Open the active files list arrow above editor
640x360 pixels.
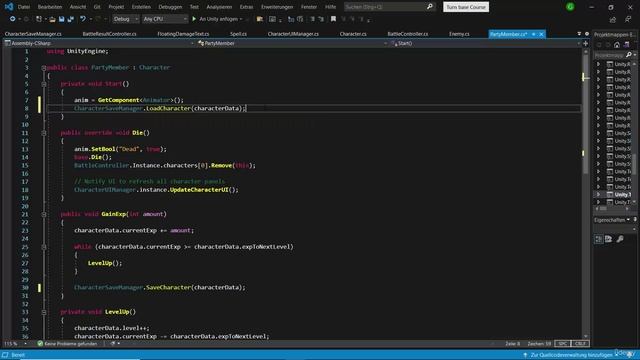pos(579,34)
